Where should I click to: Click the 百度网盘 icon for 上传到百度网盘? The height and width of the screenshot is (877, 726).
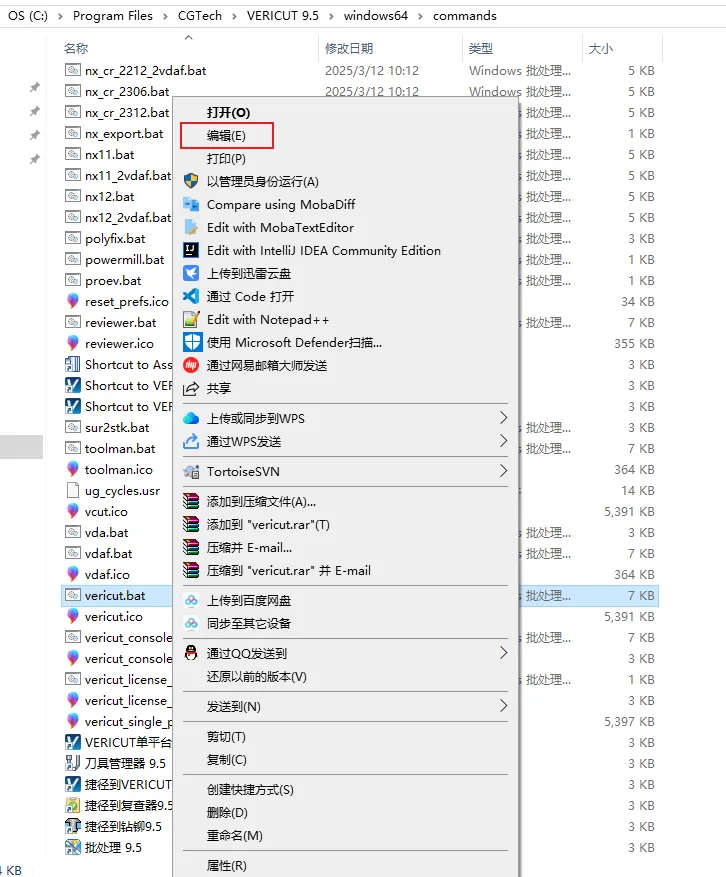(191, 600)
